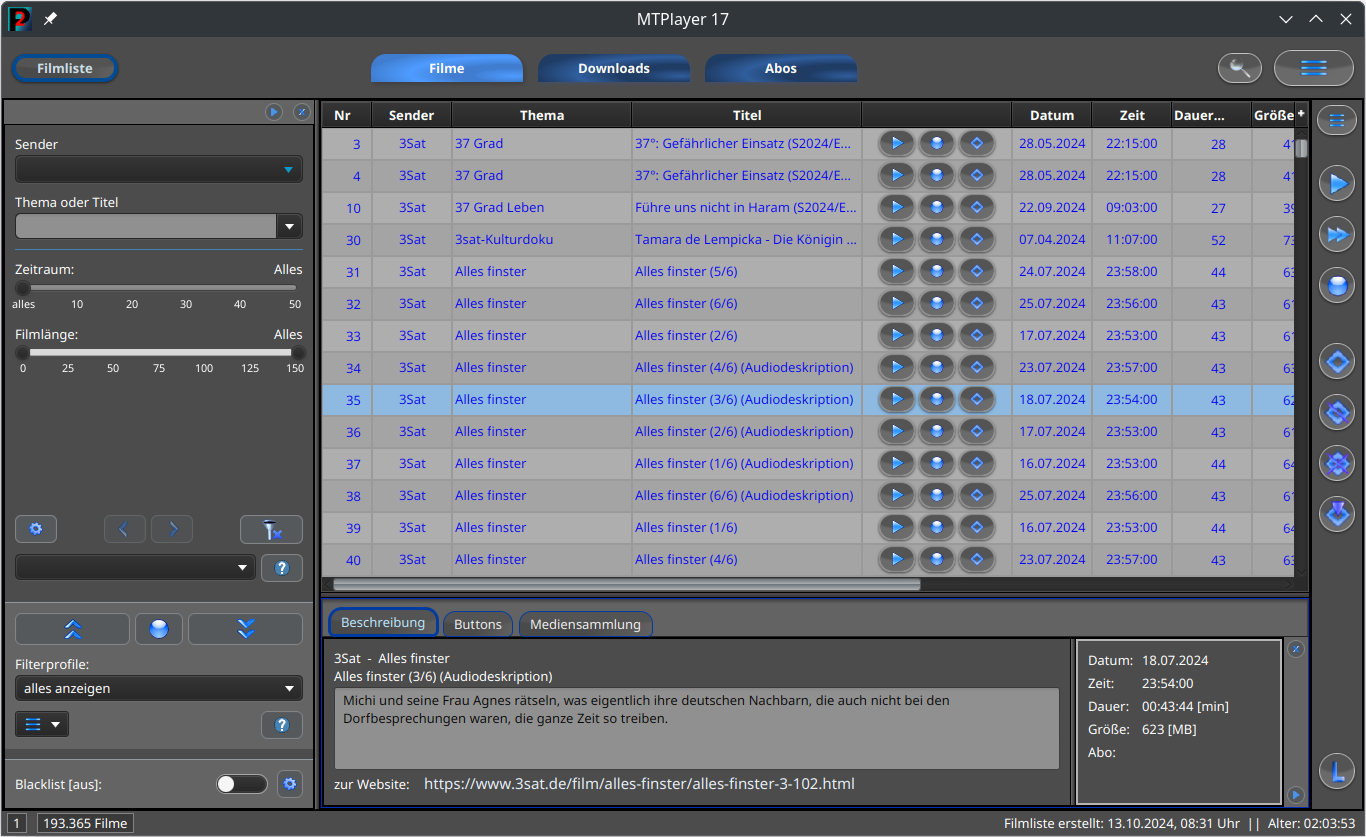Image resolution: width=1366 pixels, height=837 pixels.
Task: Switch to the Abos tab
Action: pyautogui.click(x=781, y=68)
